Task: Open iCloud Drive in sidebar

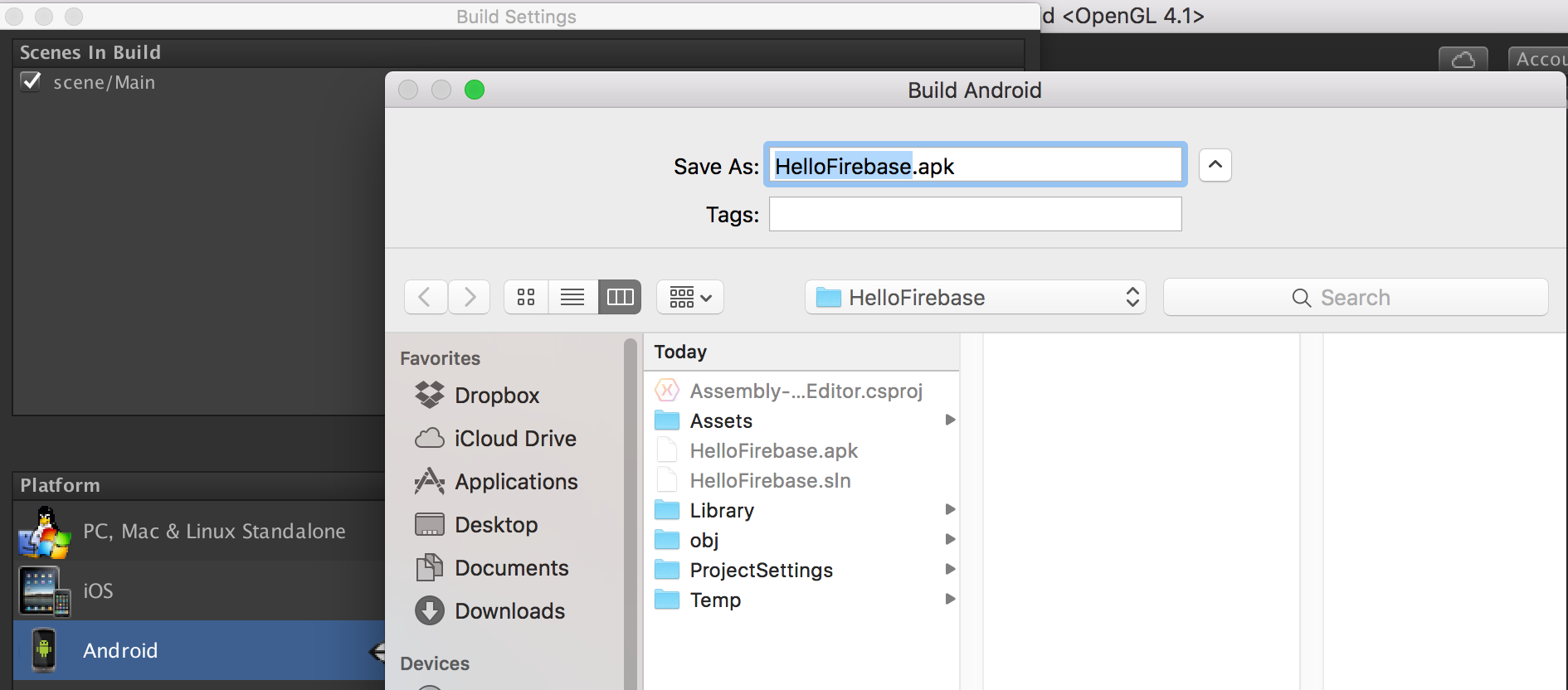Action: 515,439
